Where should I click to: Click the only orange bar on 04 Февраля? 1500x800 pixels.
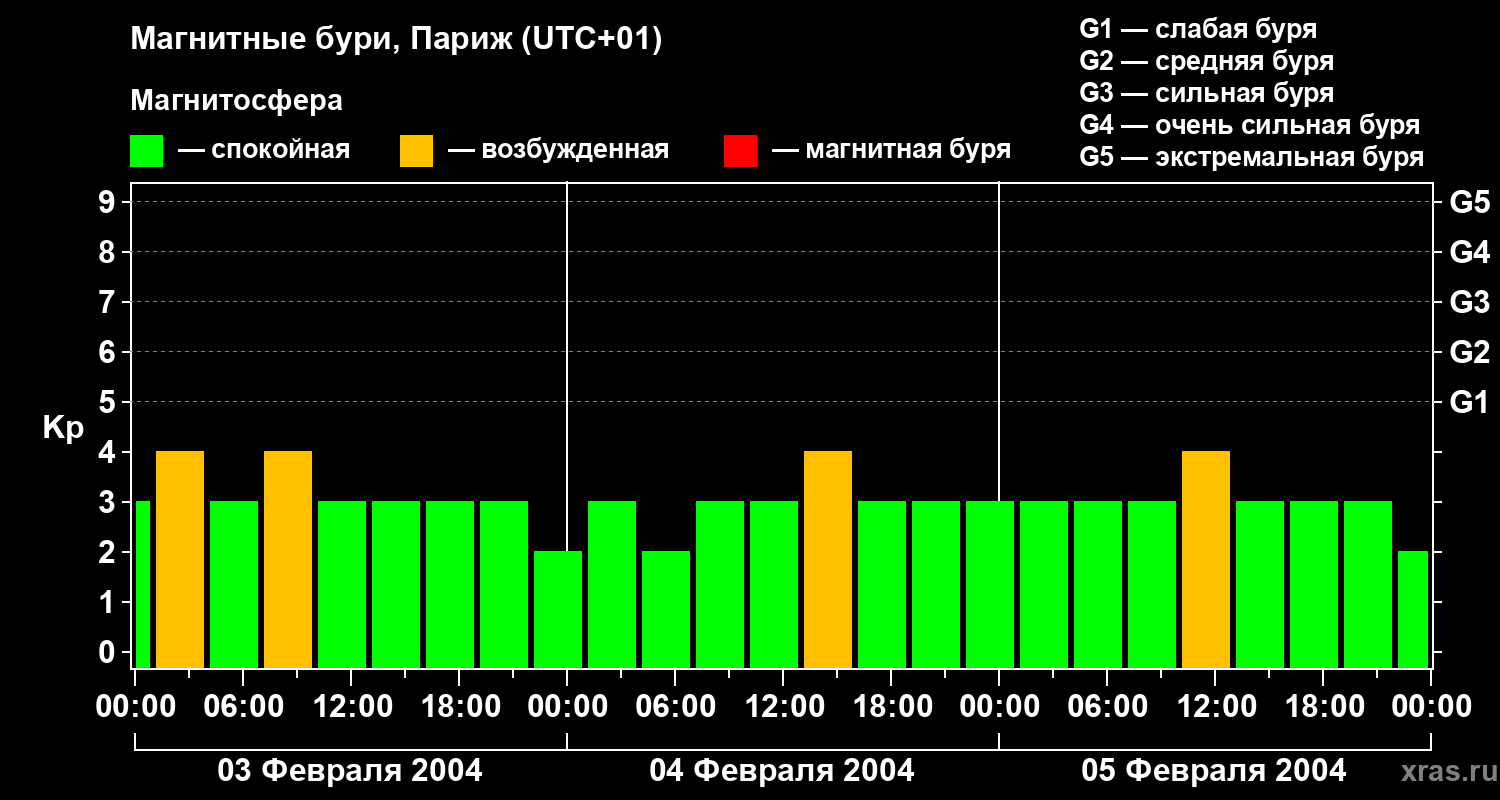click(828, 560)
